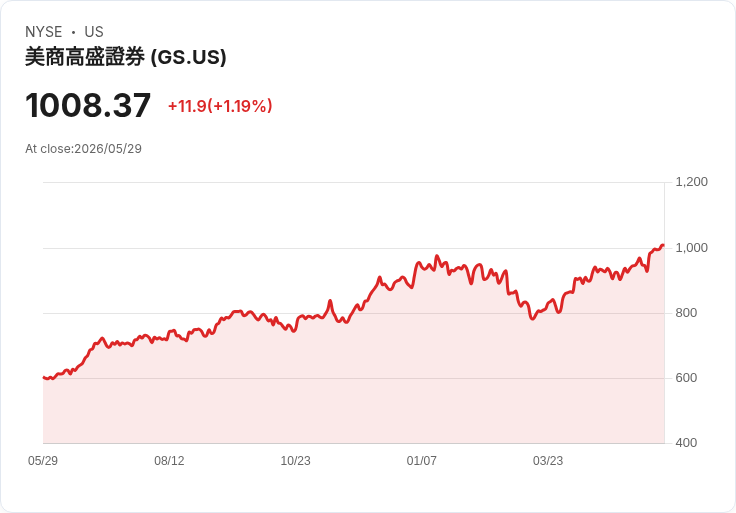The width and height of the screenshot is (736, 513).
Task: Click the price line dip before 03/23
Action: (532, 319)
